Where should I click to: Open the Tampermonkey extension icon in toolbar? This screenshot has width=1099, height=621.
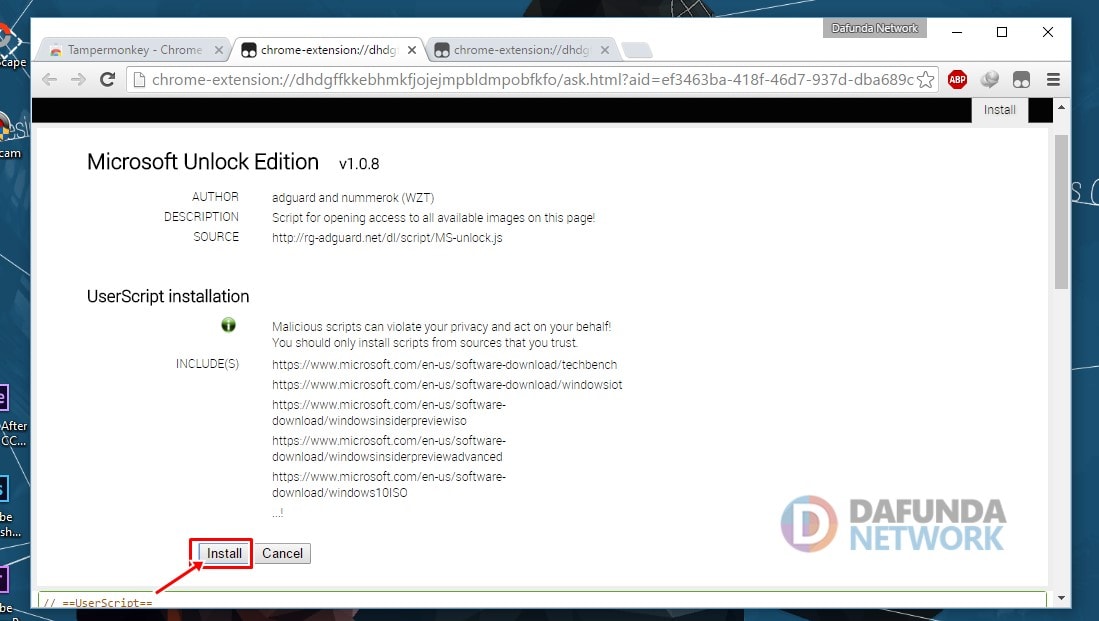pyautogui.click(x=1021, y=80)
